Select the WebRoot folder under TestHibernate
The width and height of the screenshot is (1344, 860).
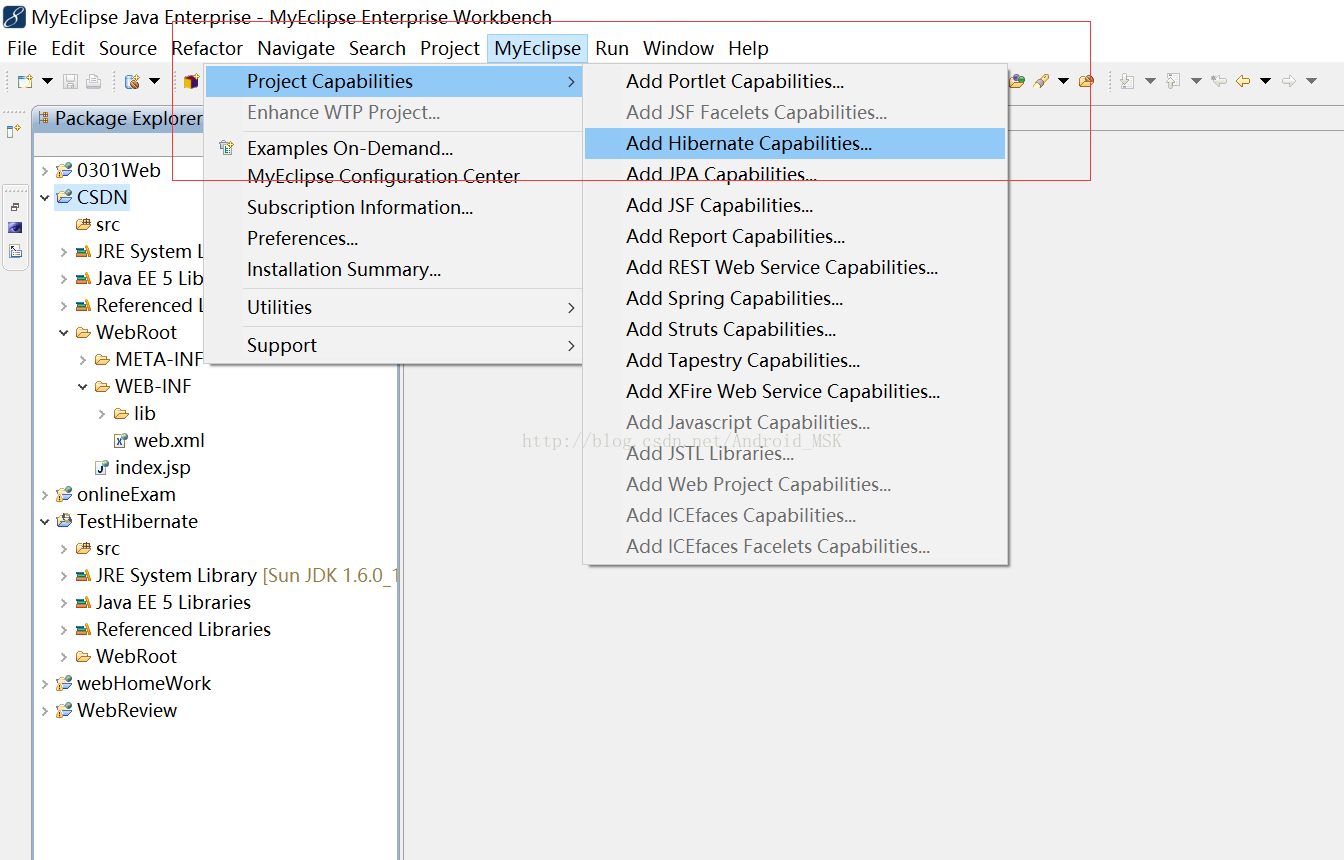[126, 656]
